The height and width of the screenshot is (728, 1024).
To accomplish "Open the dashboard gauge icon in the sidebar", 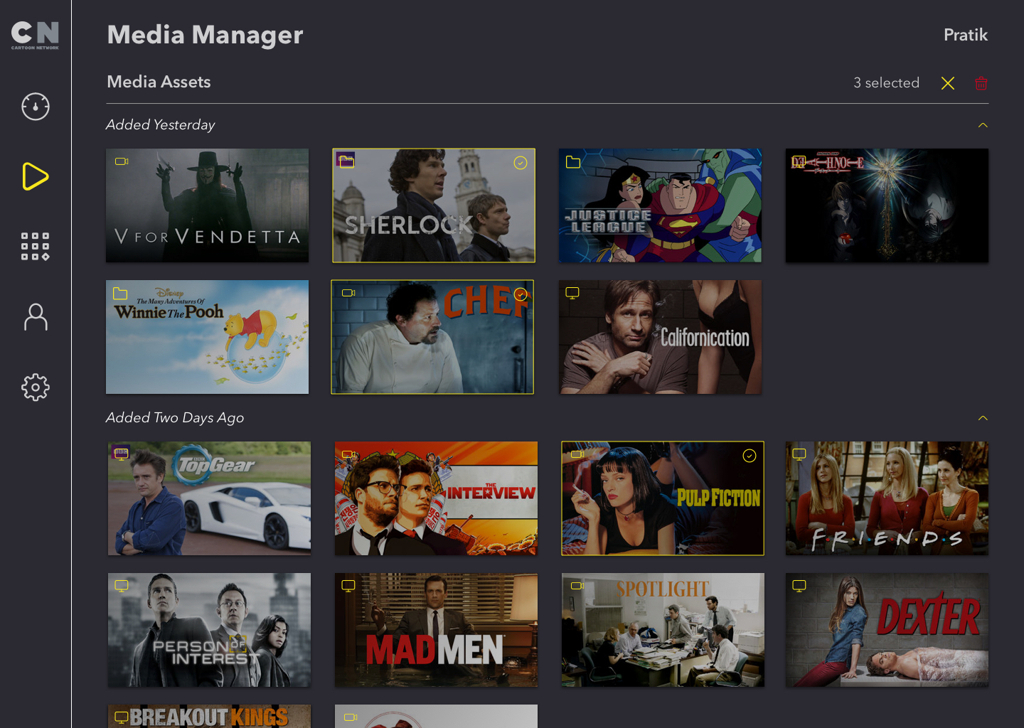I will coord(35,106).
